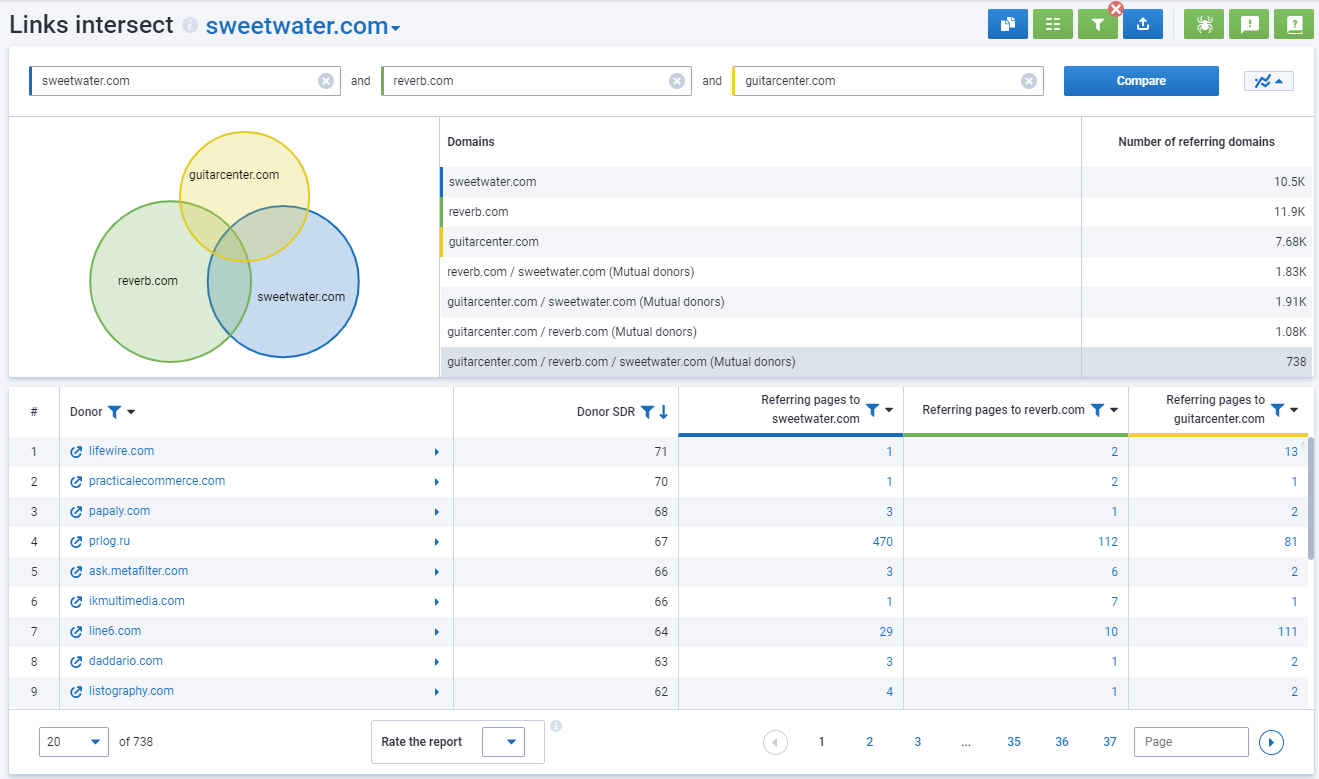Screen dimensions: 1319x779
Task: Clear the reverb.com domain field
Action: tap(677, 81)
